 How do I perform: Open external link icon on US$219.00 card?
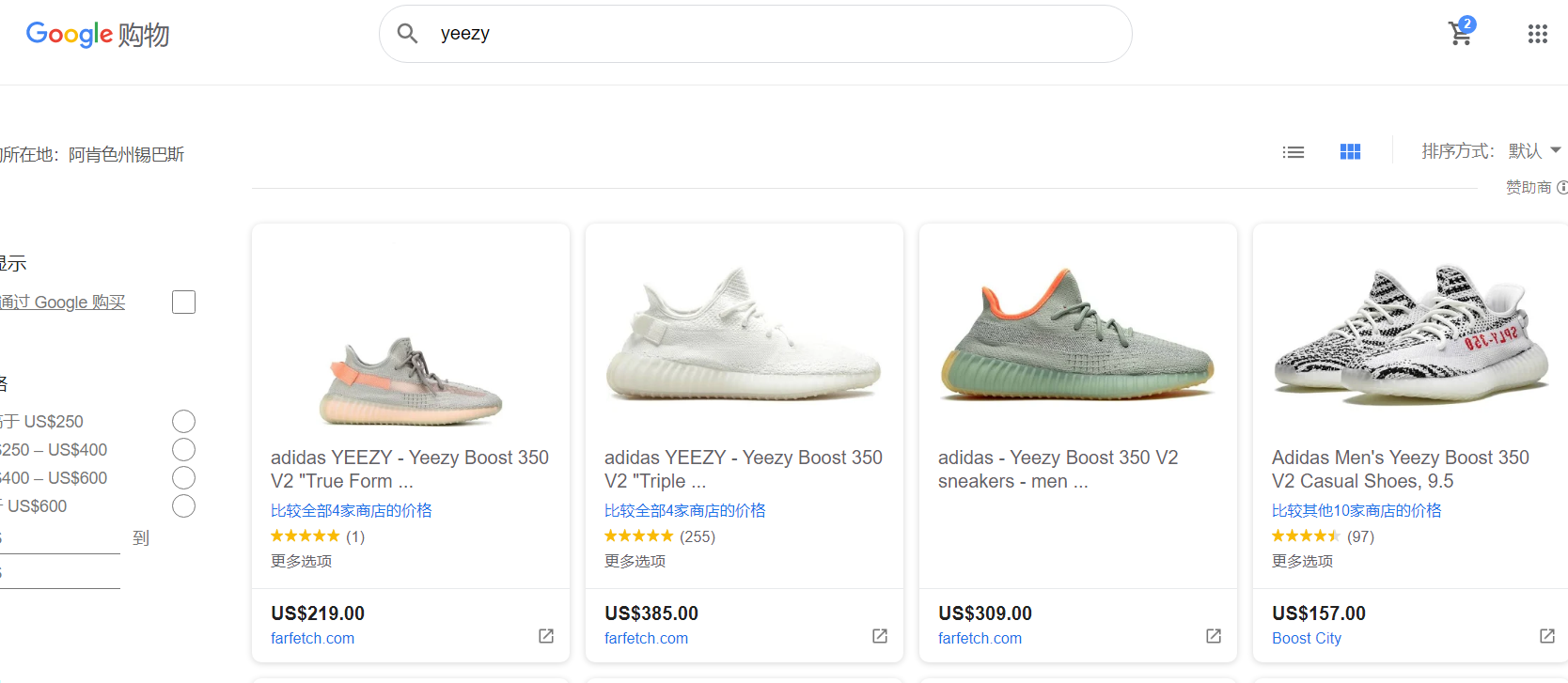click(x=545, y=636)
